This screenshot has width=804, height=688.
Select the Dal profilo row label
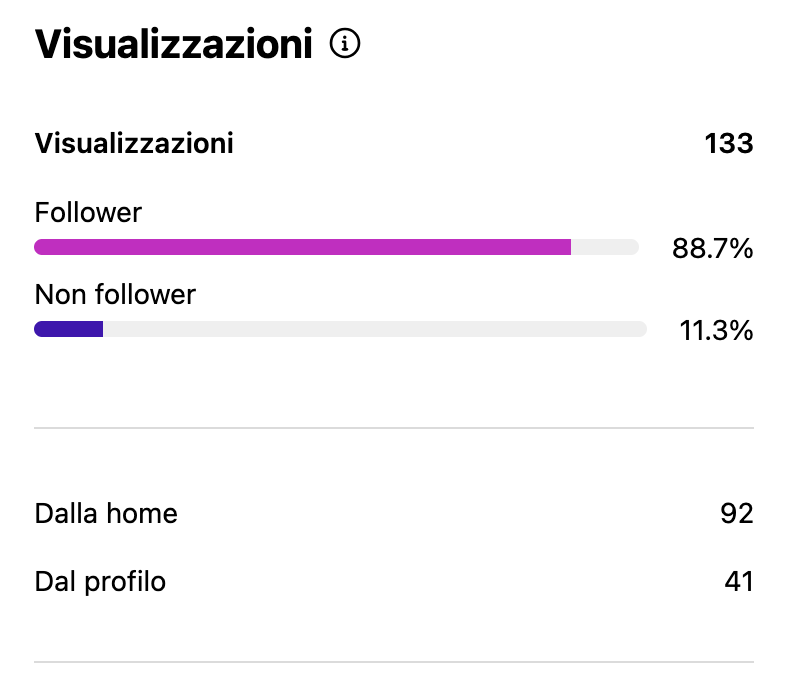click(100, 581)
